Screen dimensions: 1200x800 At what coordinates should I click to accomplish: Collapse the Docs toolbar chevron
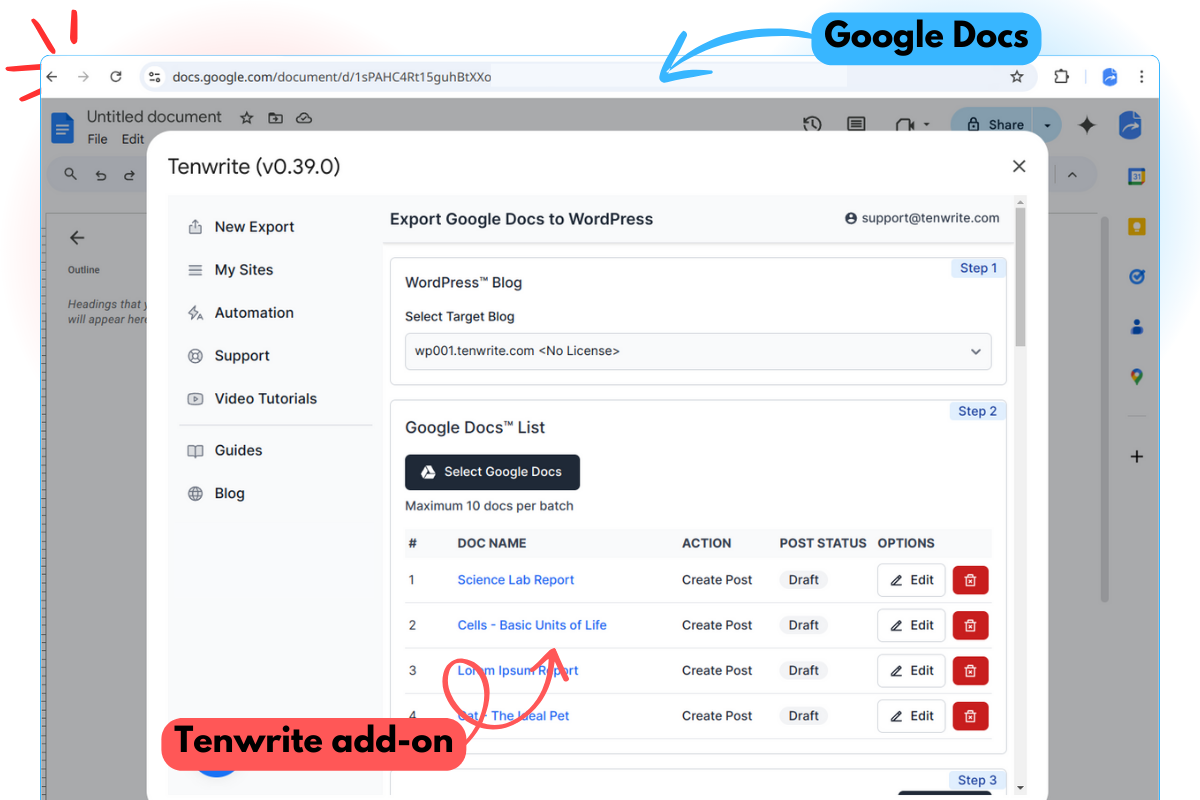tap(1072, 175)
